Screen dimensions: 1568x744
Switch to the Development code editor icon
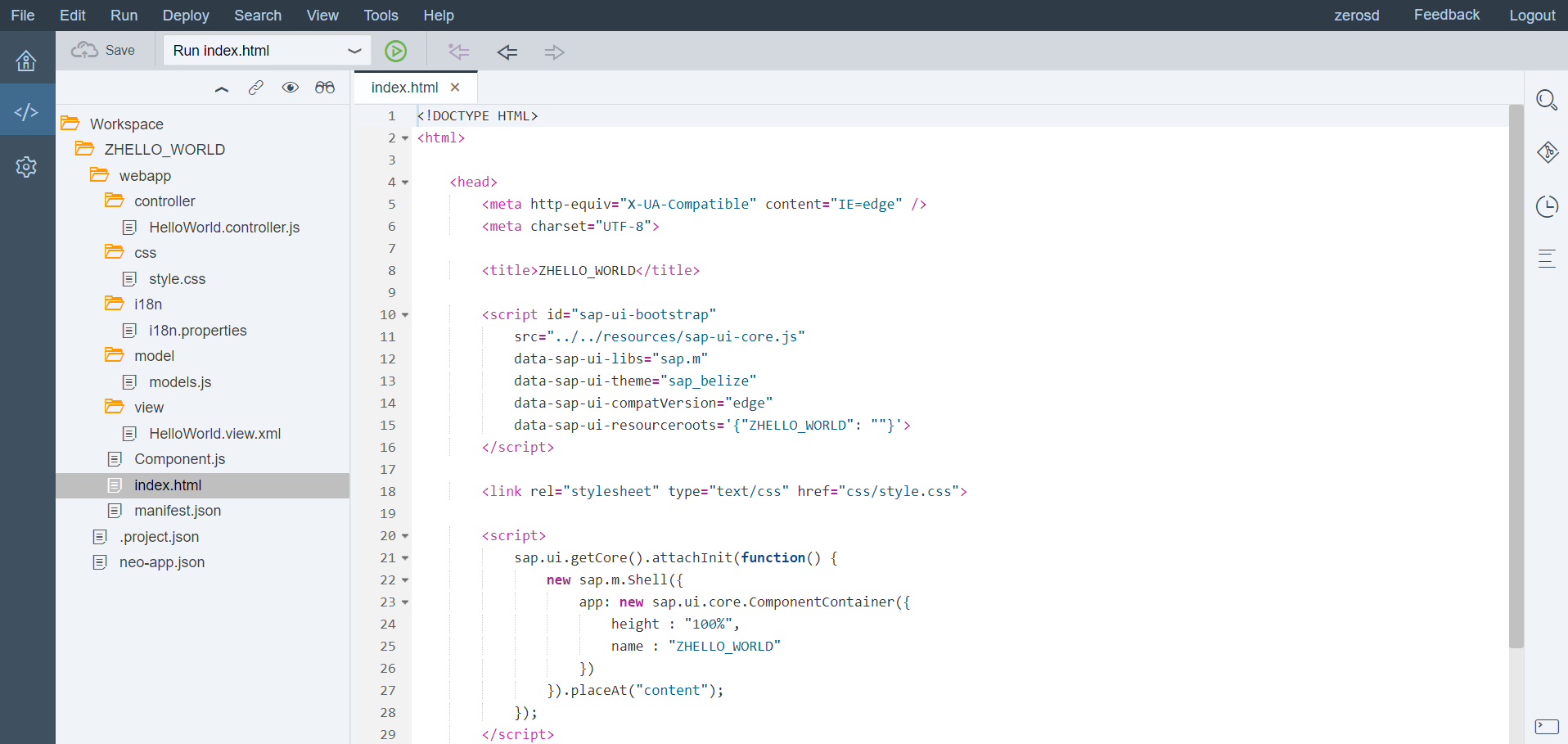[26, 112]
